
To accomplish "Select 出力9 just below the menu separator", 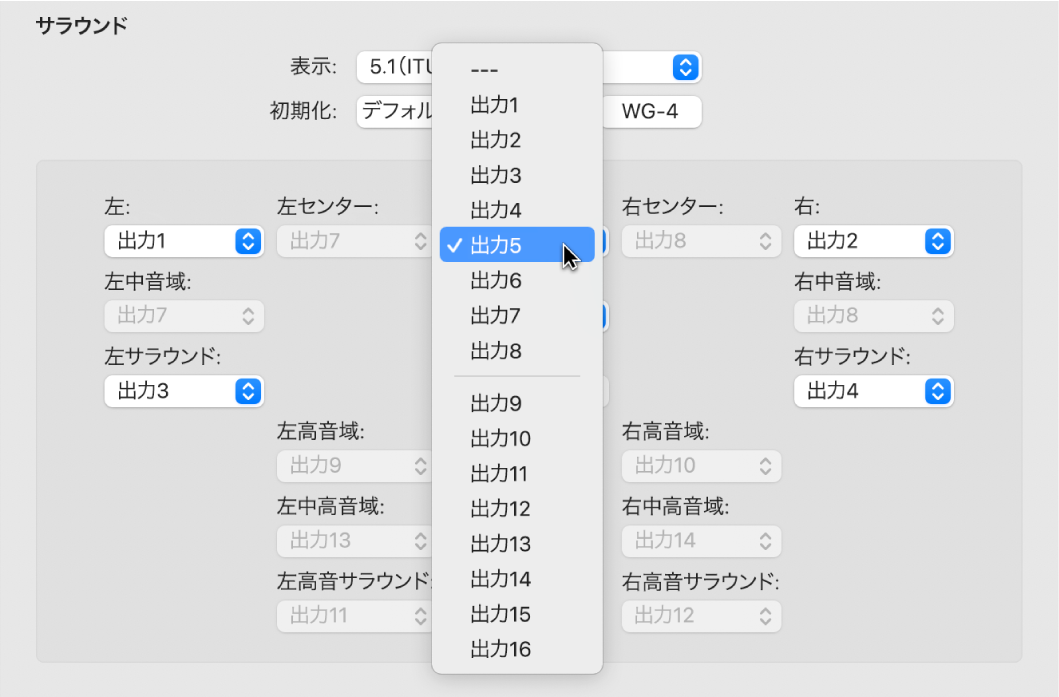I will pyautogui.click(x=497, y=403).
